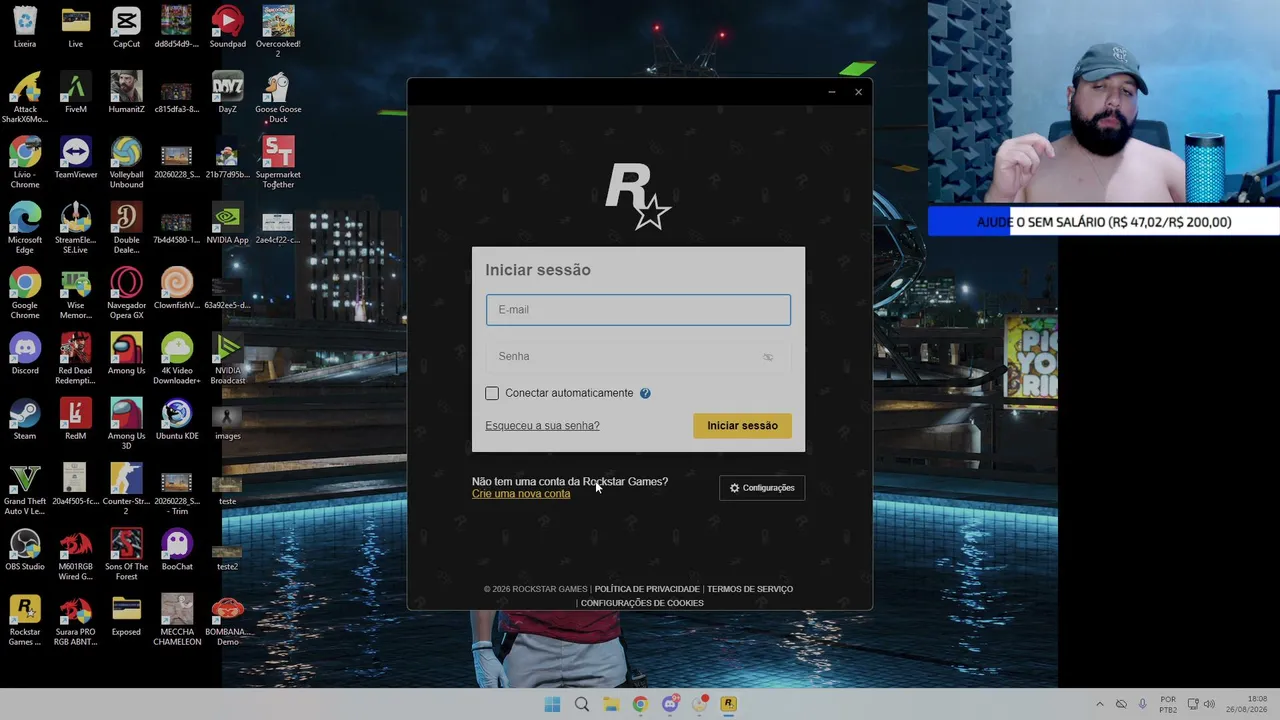Close the Rockstar launcher window
Viewport: 1280px width, 720px height.
[858, 92]
